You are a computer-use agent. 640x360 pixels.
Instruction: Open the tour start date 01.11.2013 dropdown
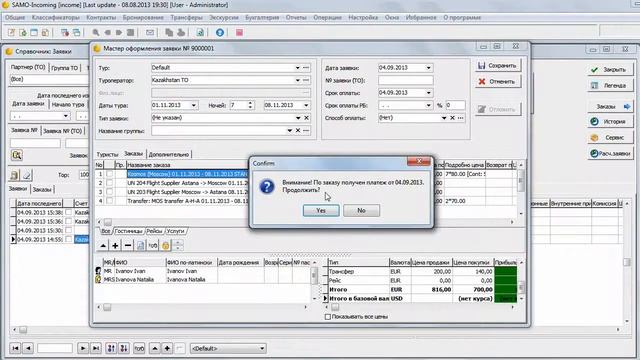tap(193, 105)
